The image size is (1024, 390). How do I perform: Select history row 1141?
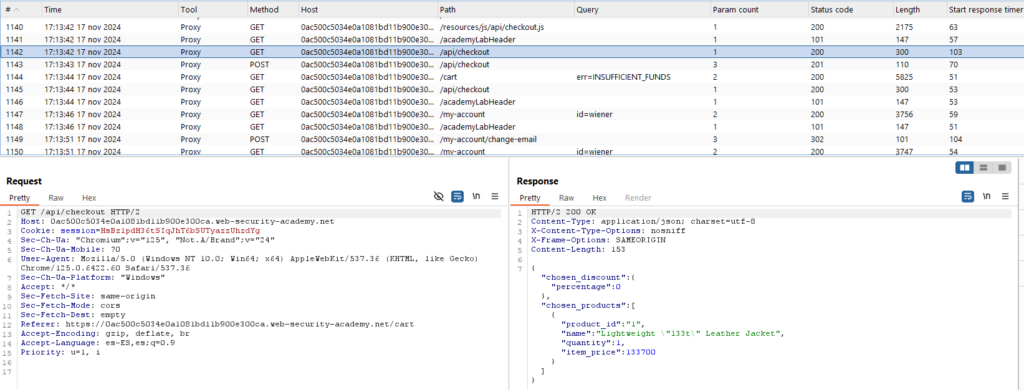pos(512,39)
